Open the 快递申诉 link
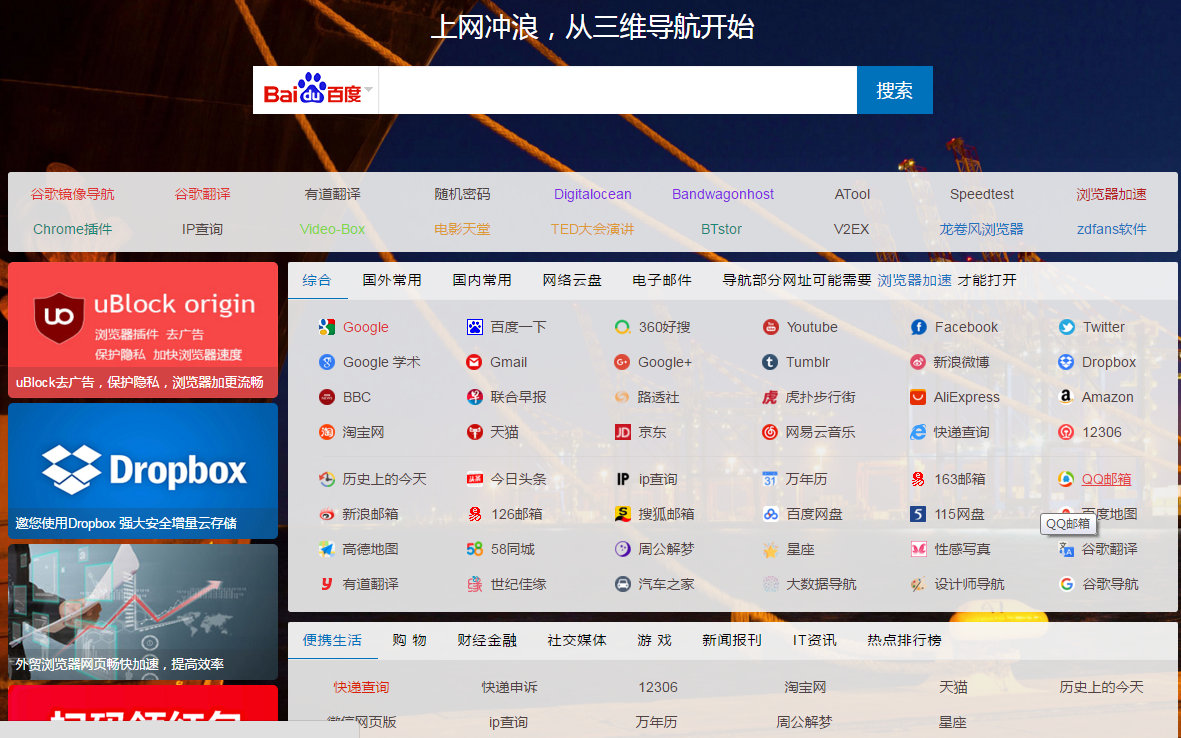Viewport: 1181px width, 738px height. [510, 687]
